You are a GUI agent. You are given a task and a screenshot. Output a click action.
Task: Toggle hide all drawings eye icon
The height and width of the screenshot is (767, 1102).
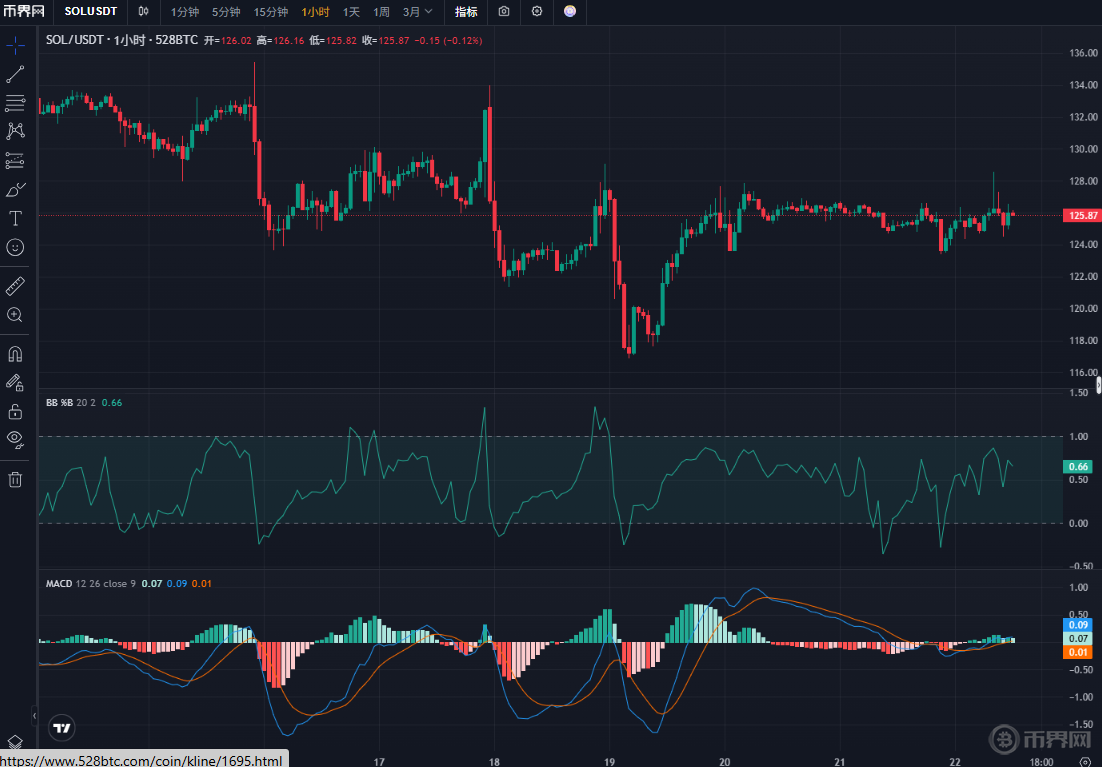pyautogui.click(x=15, y=438)
